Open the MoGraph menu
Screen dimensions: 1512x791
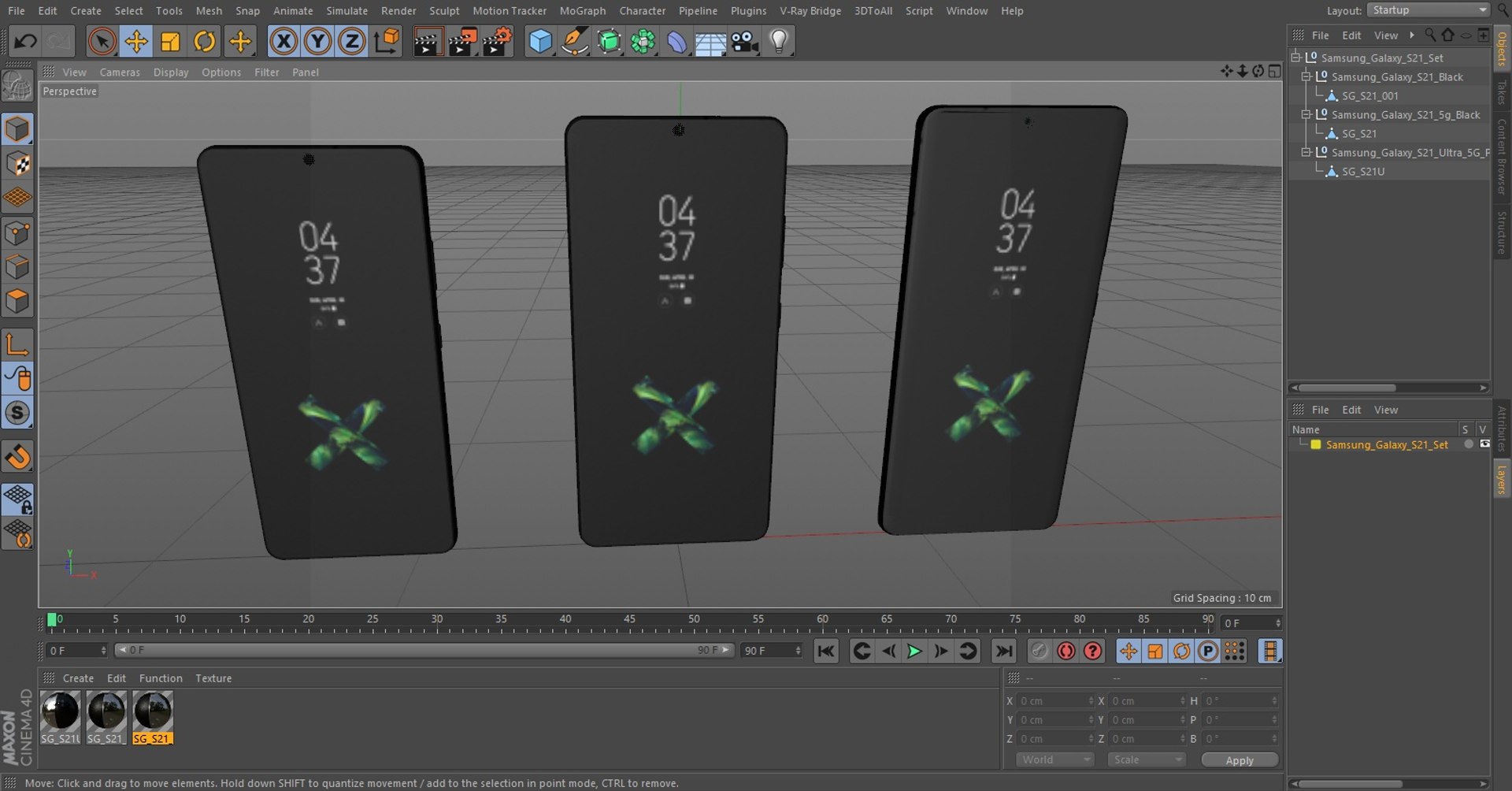(583, 11)
